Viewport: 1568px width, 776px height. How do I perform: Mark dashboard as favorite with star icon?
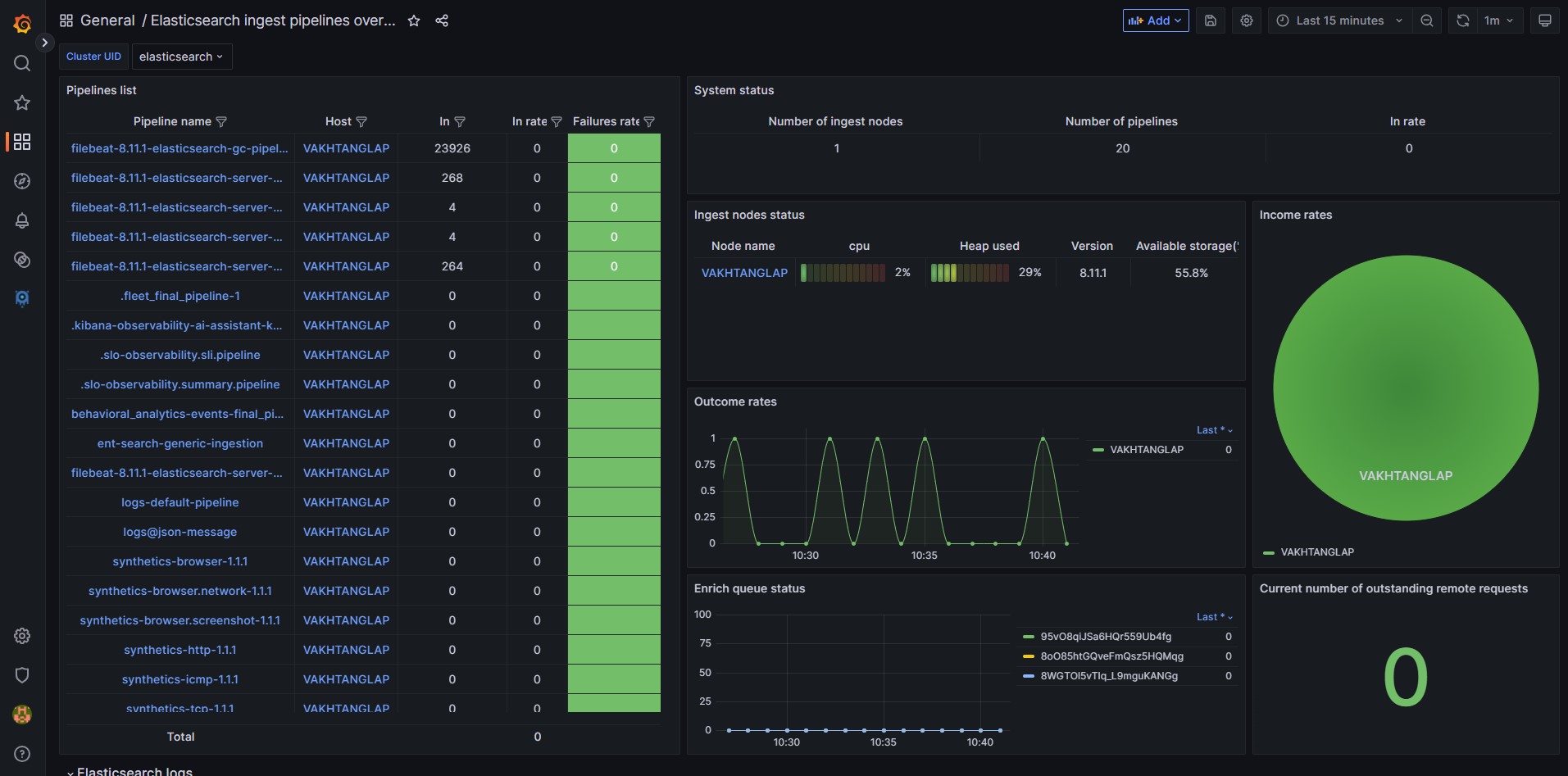(414, 20)
